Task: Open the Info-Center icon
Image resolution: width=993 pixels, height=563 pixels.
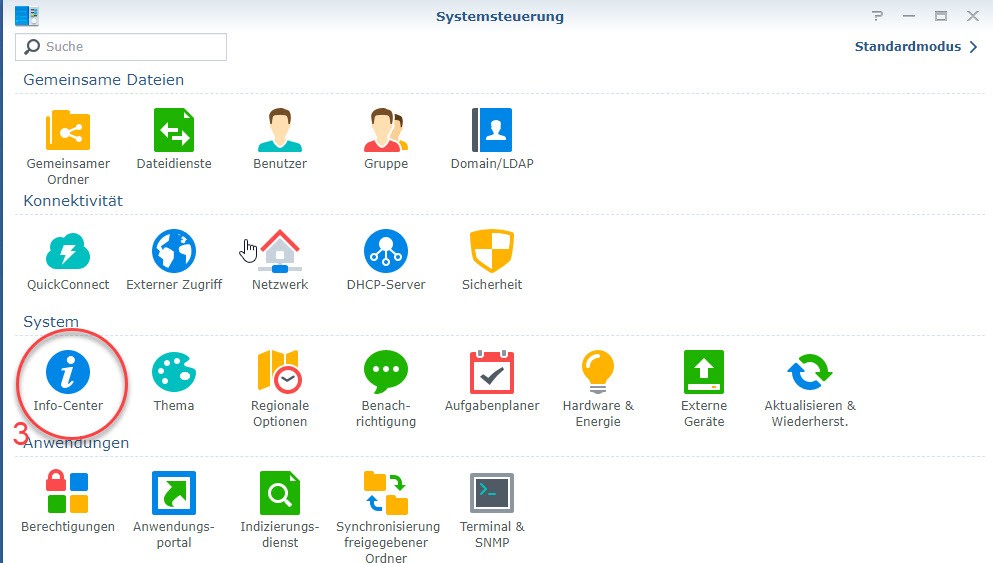Action: tap(68, 373)
